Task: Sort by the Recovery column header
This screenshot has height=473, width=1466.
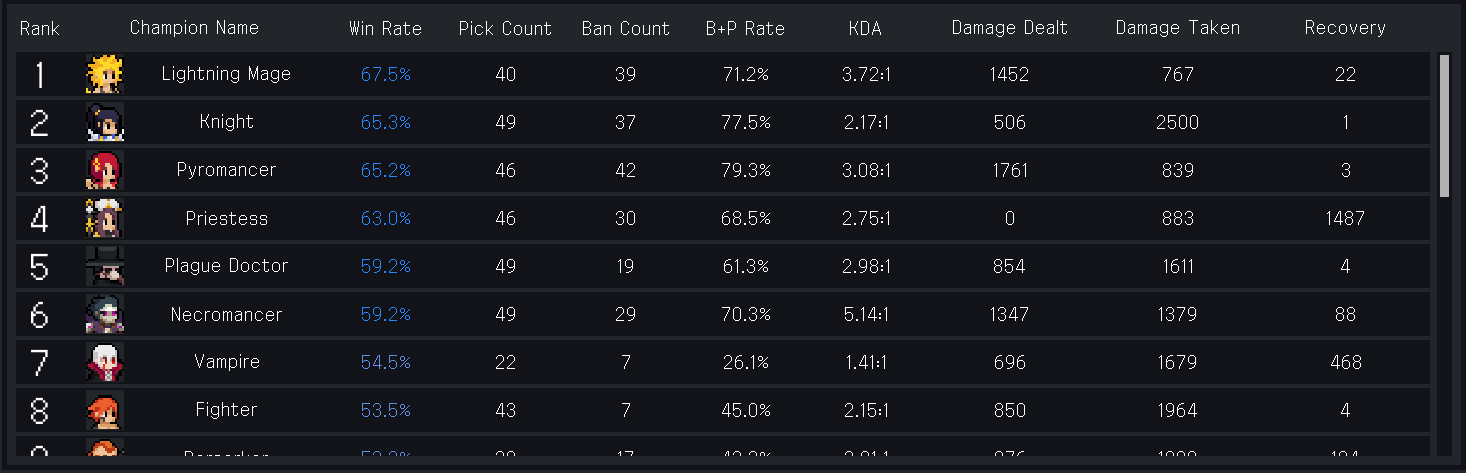Action: tap(1345, 28)
